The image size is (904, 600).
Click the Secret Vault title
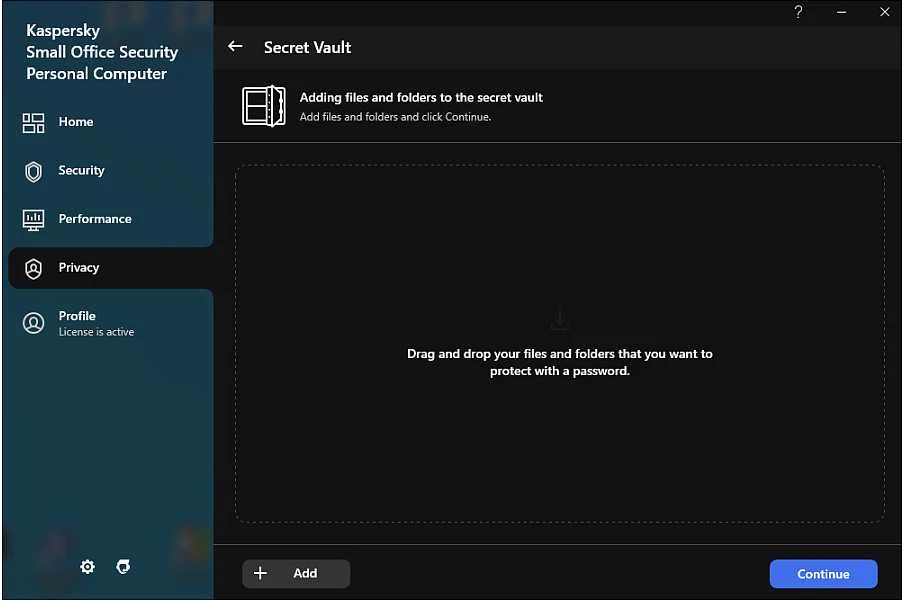coord(307,47)
